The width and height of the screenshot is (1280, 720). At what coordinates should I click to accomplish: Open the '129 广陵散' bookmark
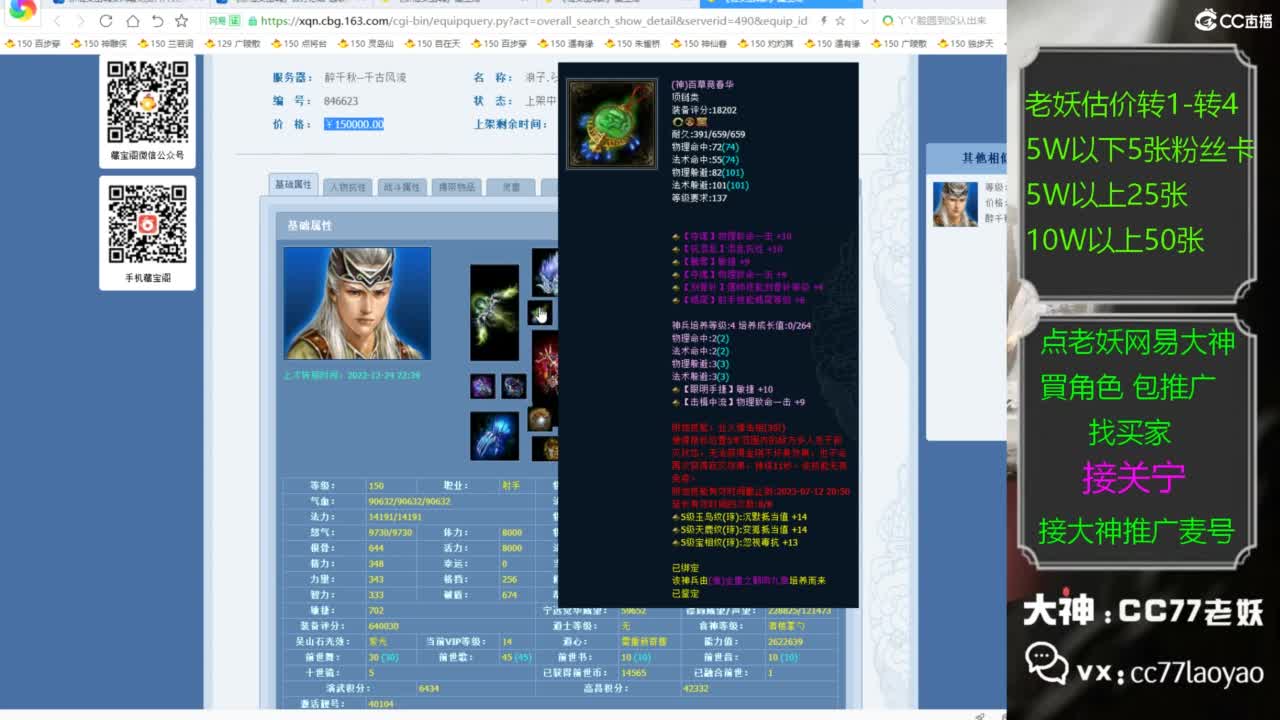(x=232, y=44)
